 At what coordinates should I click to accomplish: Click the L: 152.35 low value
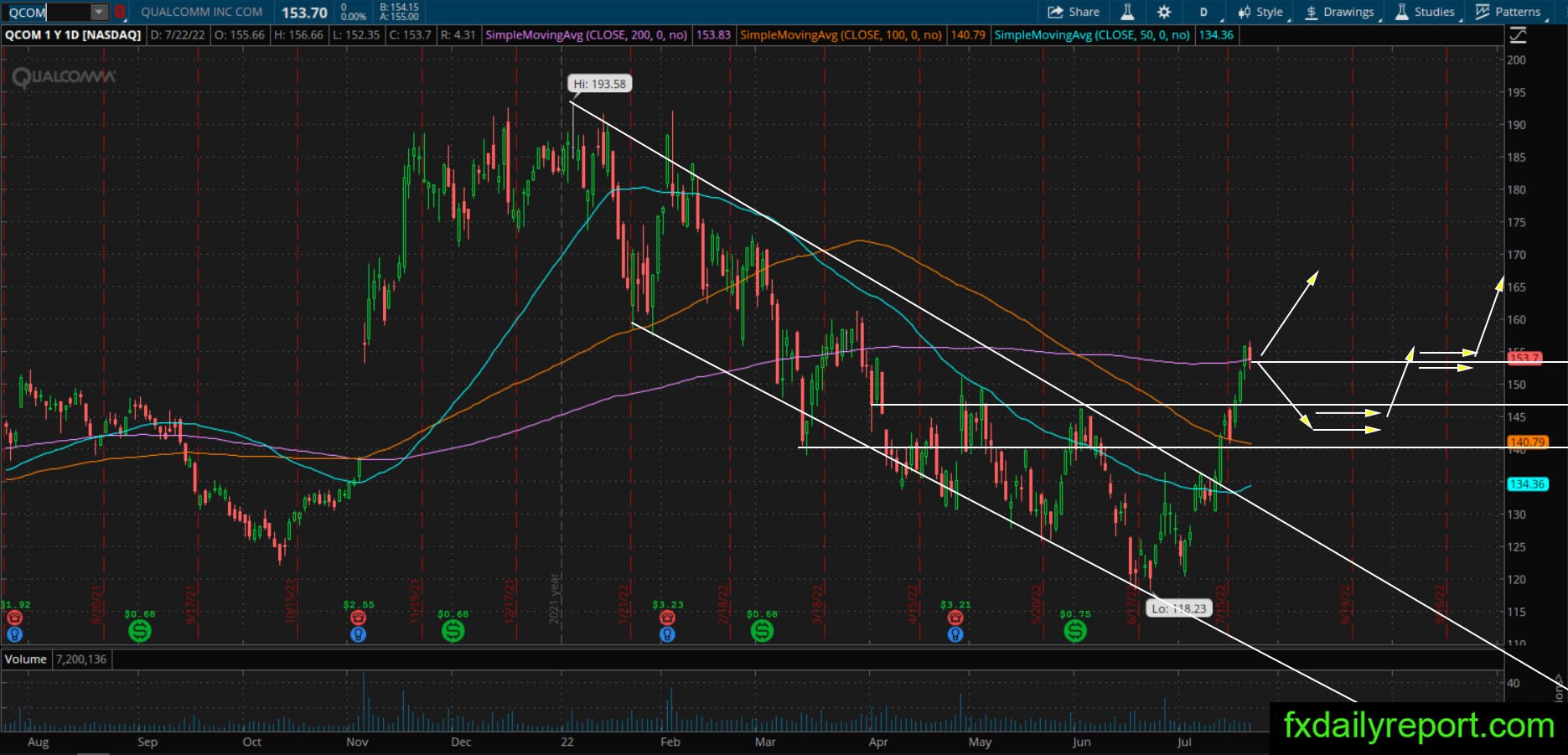pyautogui.click(x=356, y=35)
